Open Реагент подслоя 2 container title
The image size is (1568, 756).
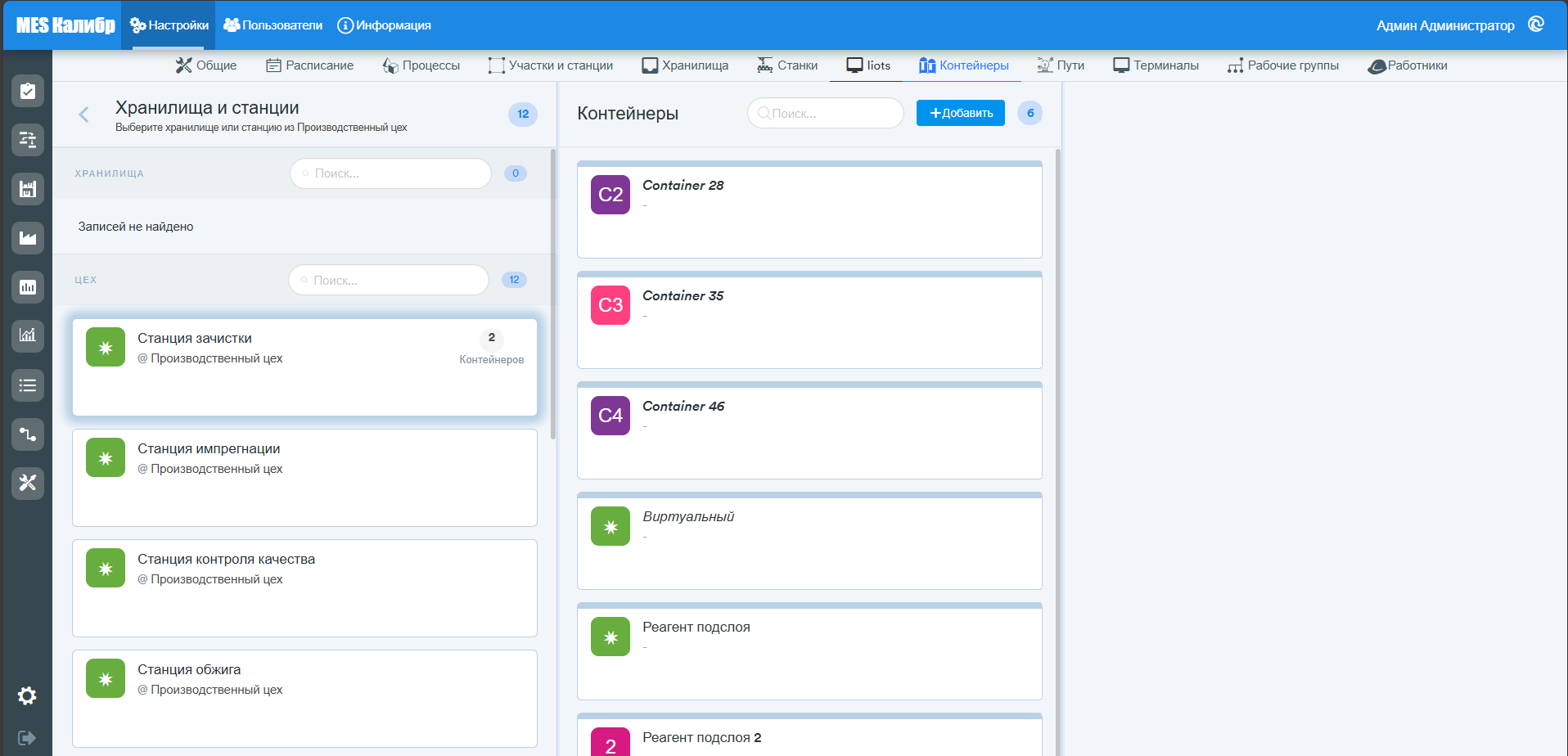702,737
